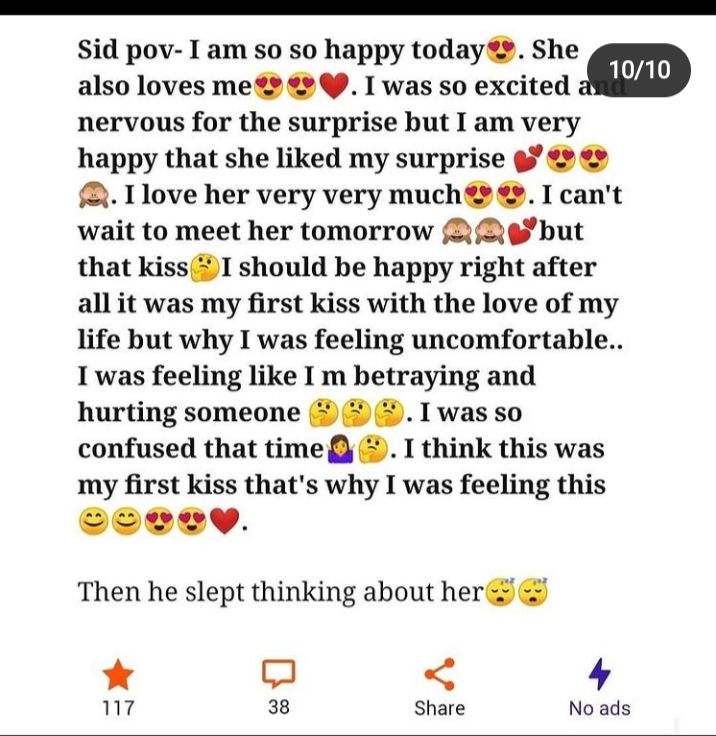Viewport: 716px width, 736px height.
Task: Tap the share arrow icon
Action: pos(439,674)
